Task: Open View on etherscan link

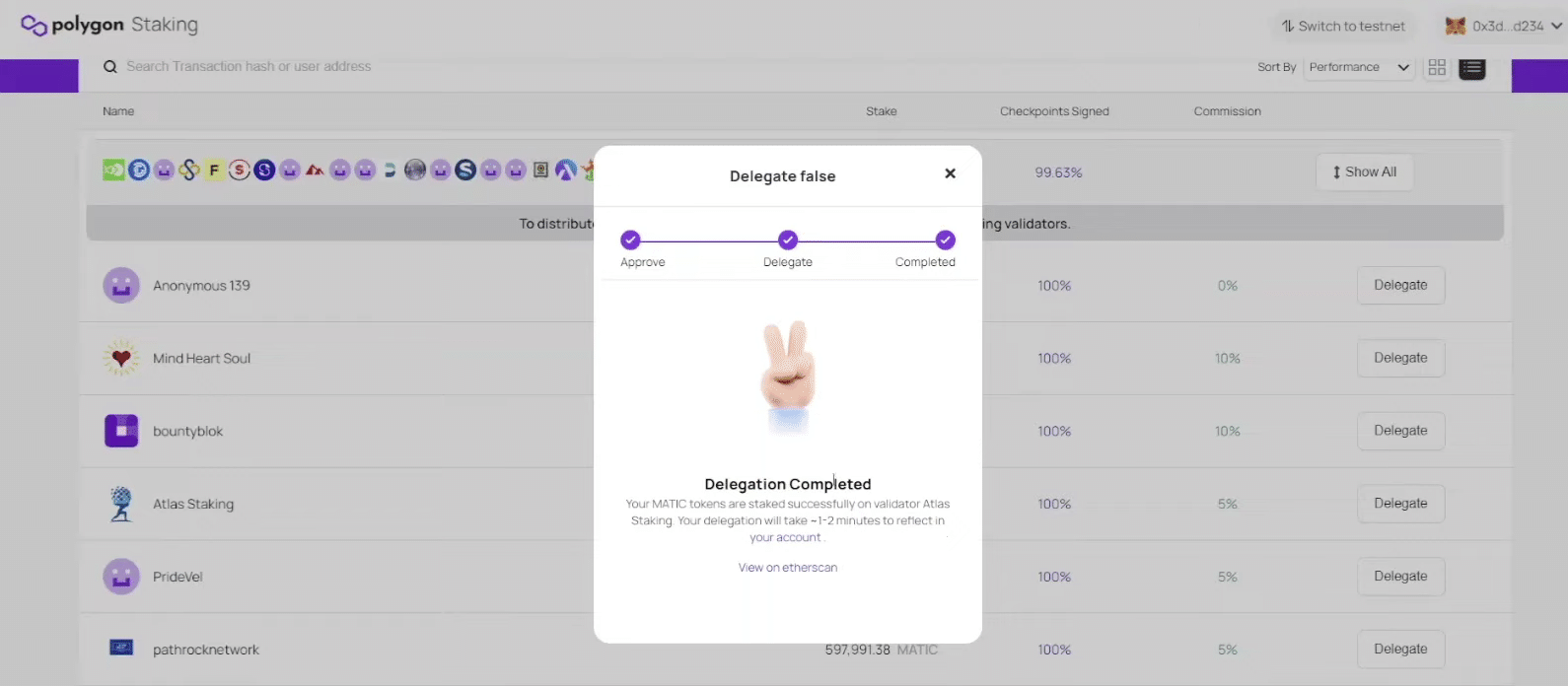Action: (788, 568)
